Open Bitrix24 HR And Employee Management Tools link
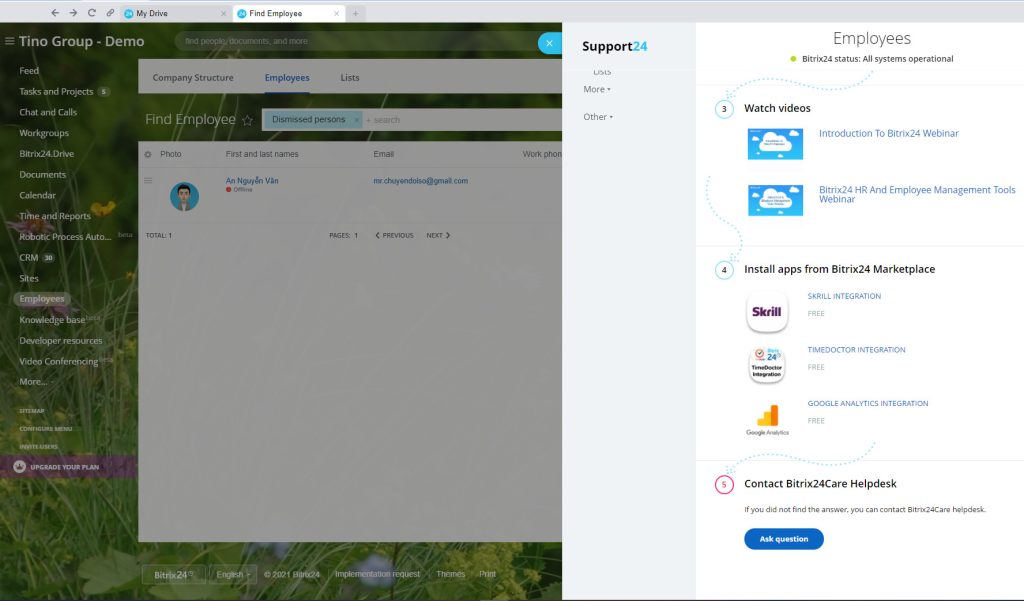 (x=917, y=194)
